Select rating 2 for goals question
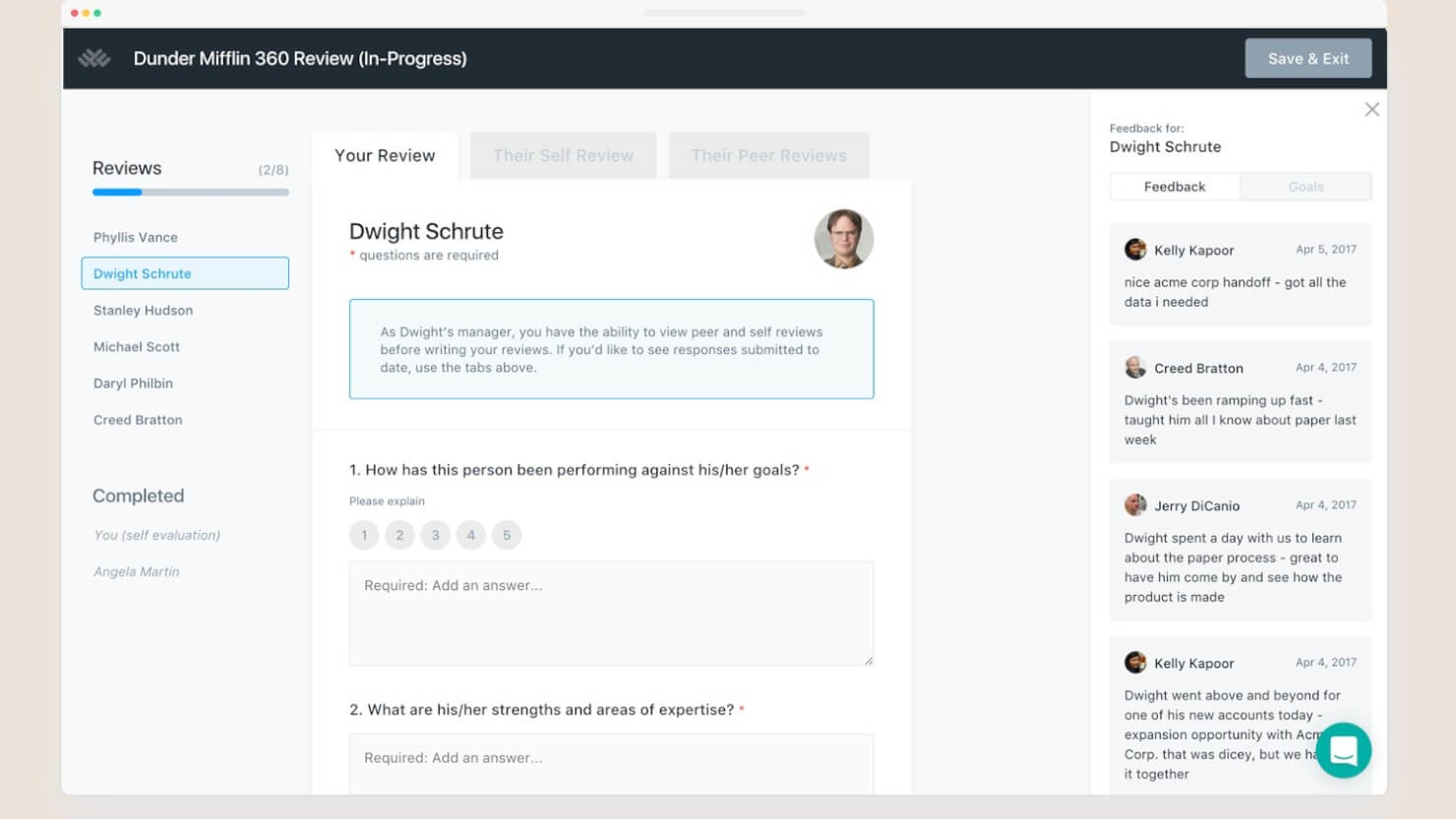Viewport: 1456px width, 819px height. pyautogui.click(x=399, y=535)
